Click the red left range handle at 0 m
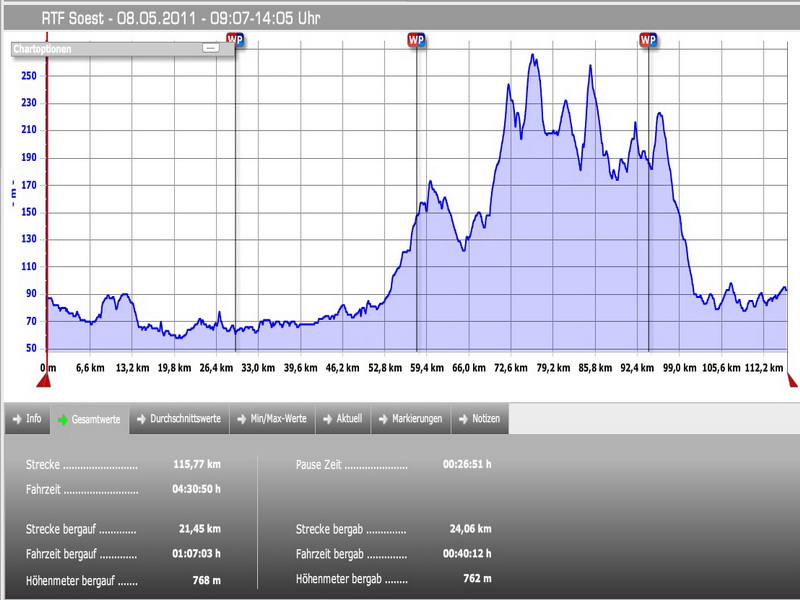Screen dimensions: 800x600 (x=44, y=380)
